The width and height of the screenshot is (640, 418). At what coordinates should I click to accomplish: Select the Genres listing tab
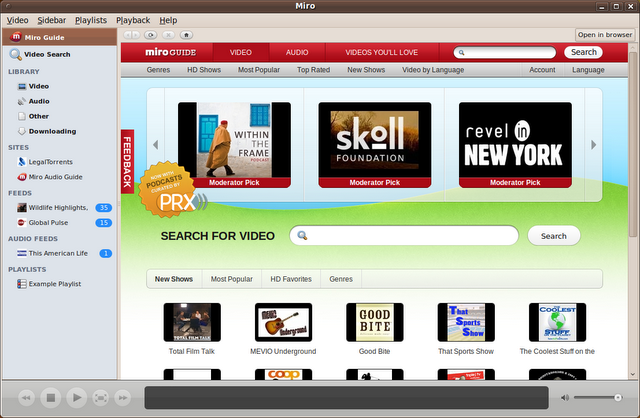click(341, 279)
